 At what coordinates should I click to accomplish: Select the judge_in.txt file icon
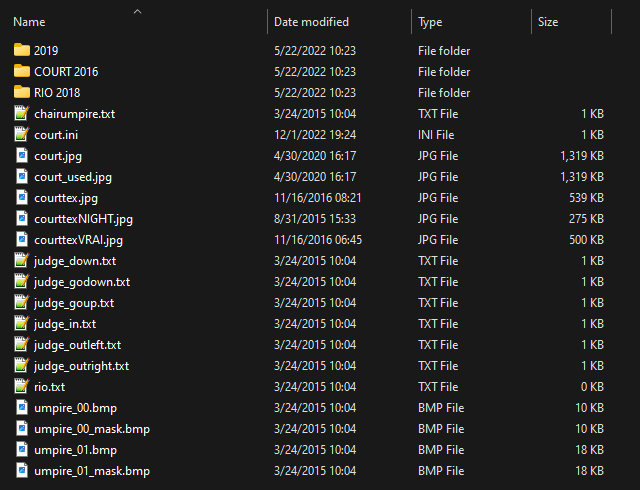[22, 323]
